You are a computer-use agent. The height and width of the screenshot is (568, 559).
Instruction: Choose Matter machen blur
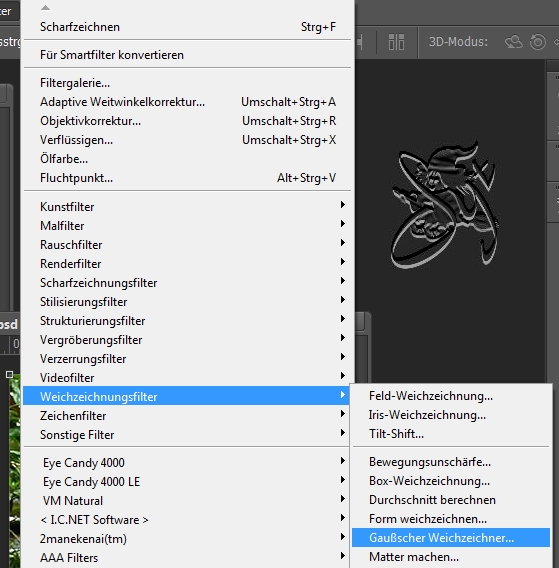(451, 557)
